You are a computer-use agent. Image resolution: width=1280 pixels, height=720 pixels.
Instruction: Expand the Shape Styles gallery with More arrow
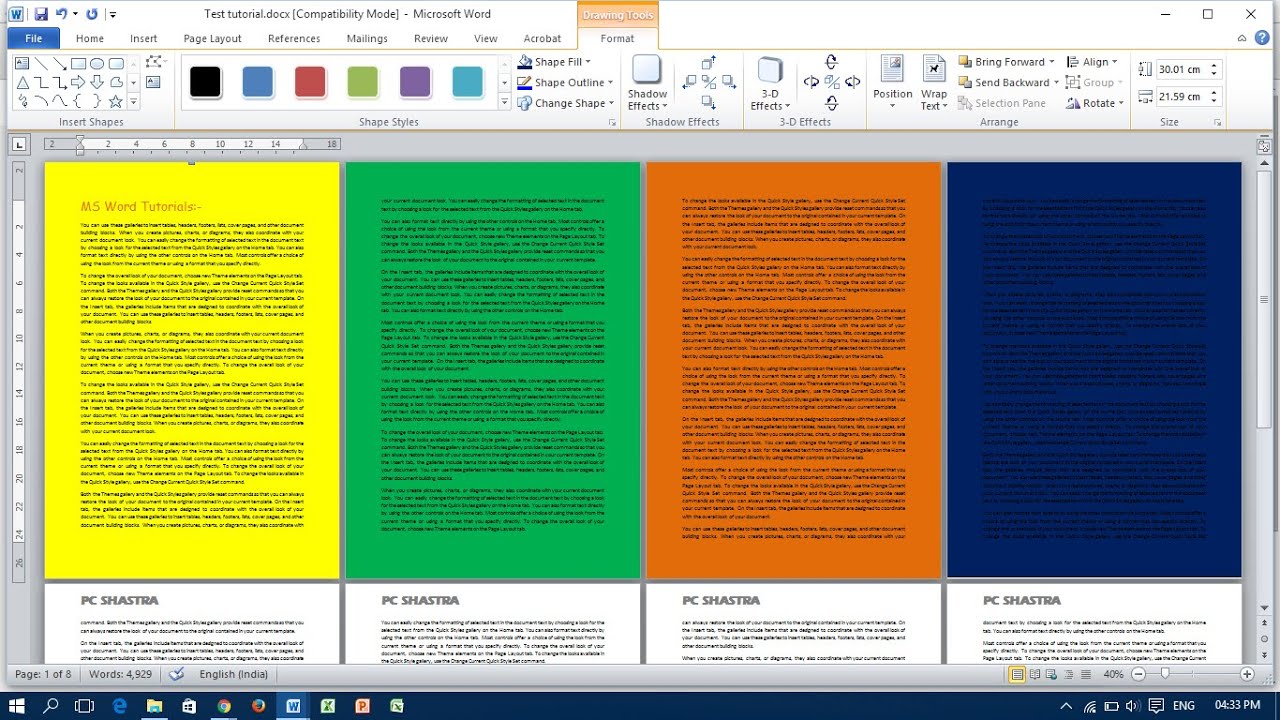pos(503,102)
